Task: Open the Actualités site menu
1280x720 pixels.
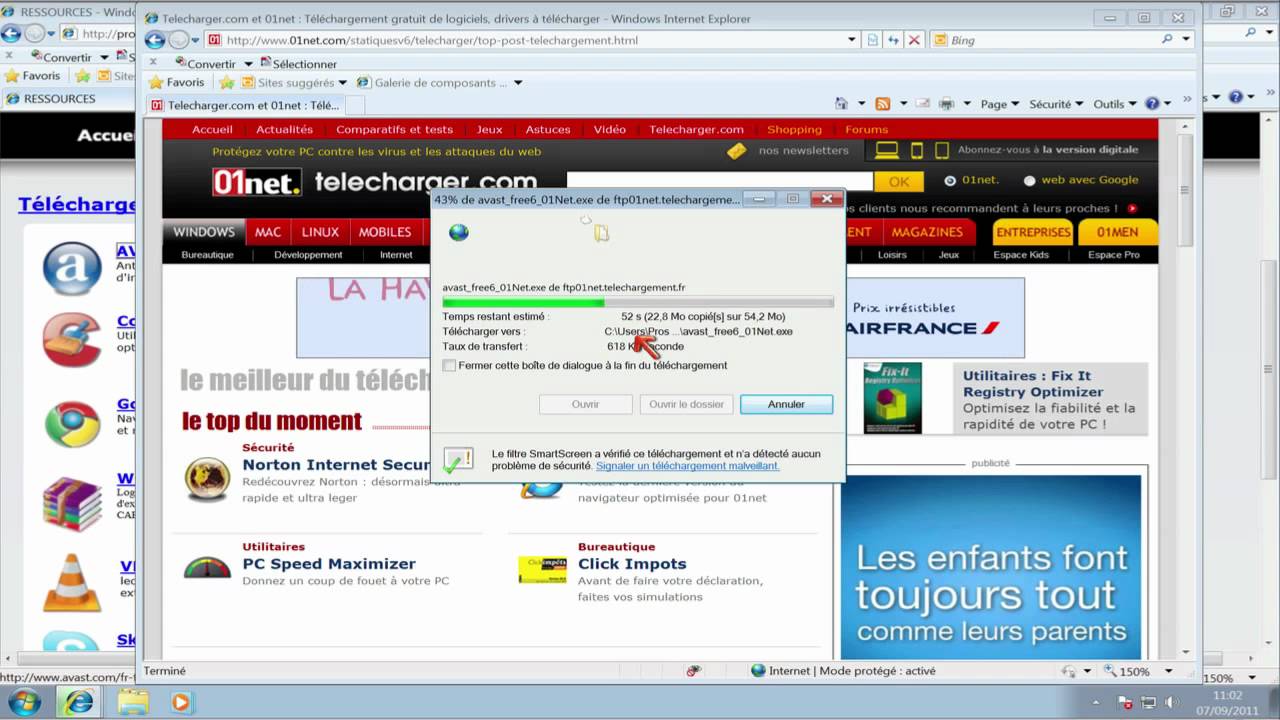Action: (x=284, y=129)
